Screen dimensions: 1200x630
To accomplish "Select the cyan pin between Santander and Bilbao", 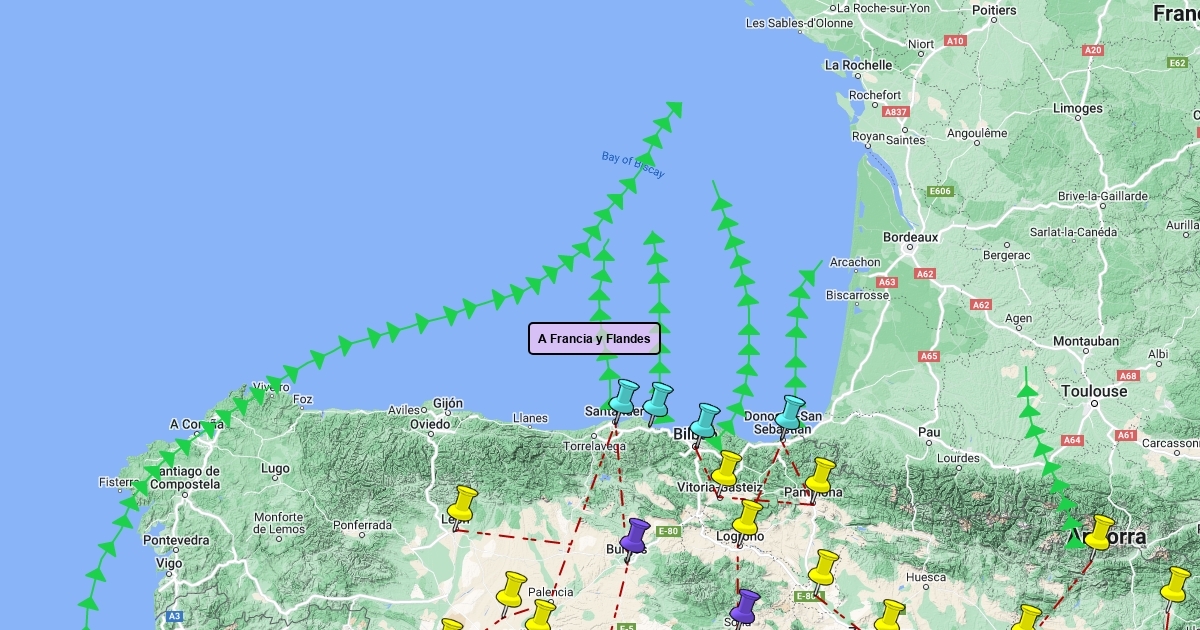I will tap(657, 403).
